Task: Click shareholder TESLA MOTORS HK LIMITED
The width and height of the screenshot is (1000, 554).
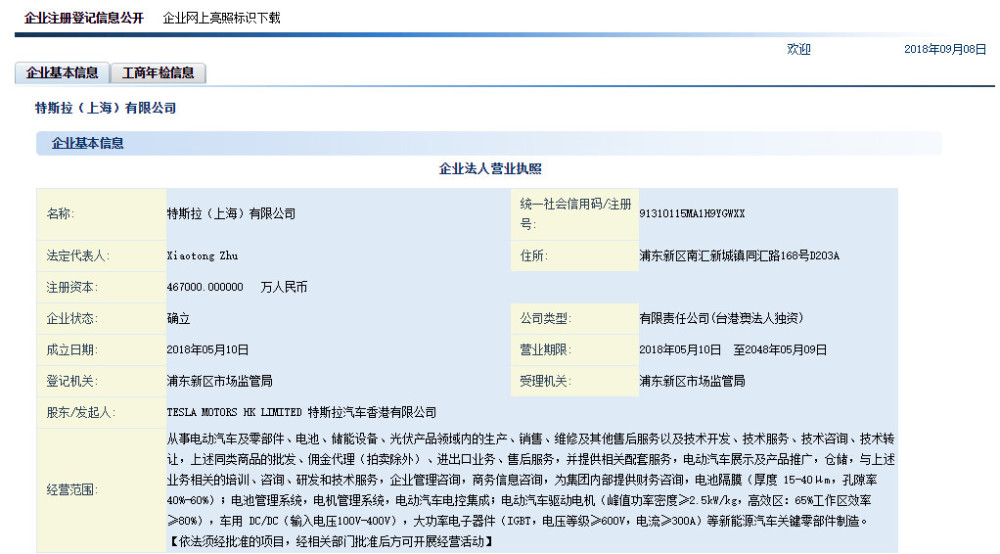Action: pos(234,412)
